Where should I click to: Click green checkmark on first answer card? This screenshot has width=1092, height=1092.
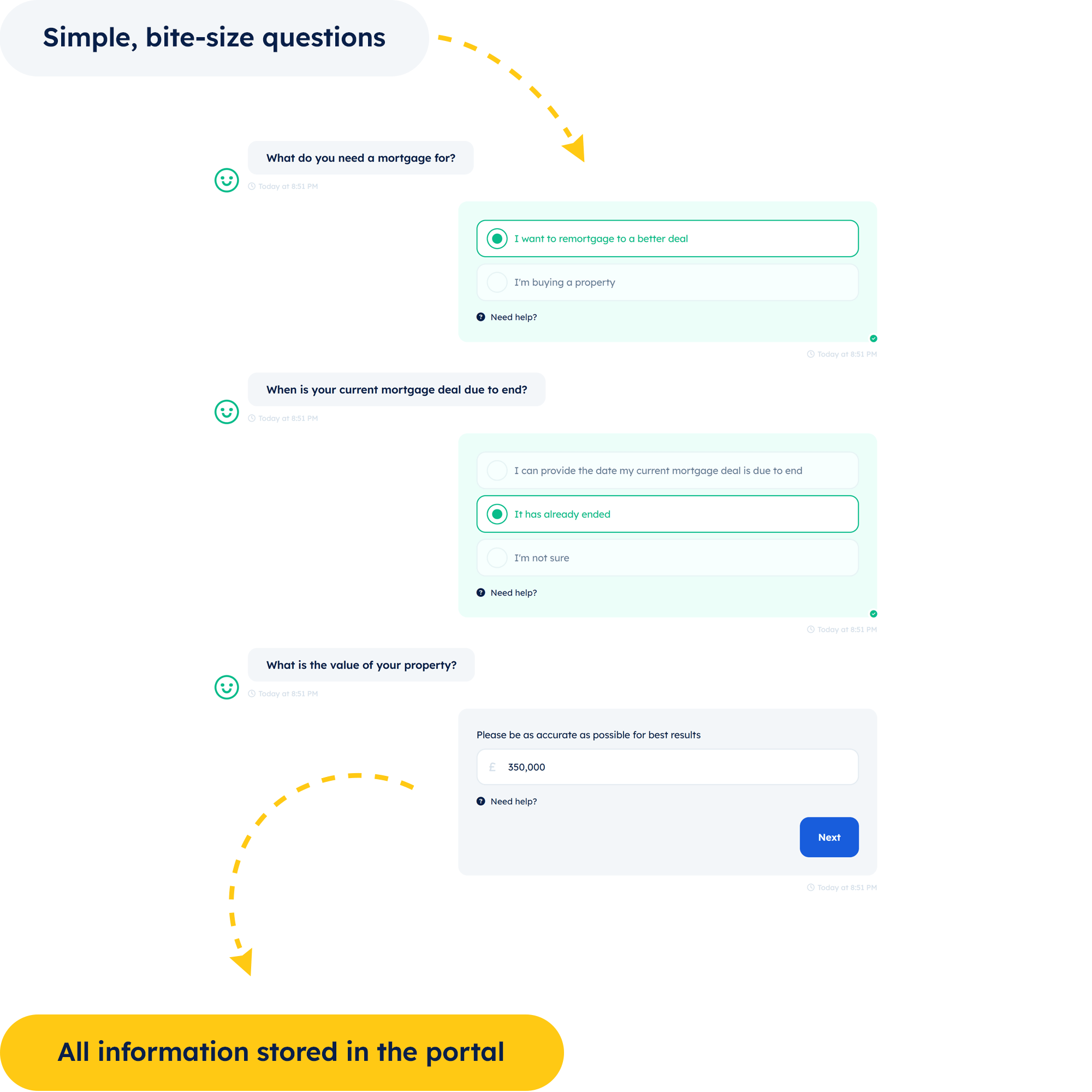tap(873, 339)
